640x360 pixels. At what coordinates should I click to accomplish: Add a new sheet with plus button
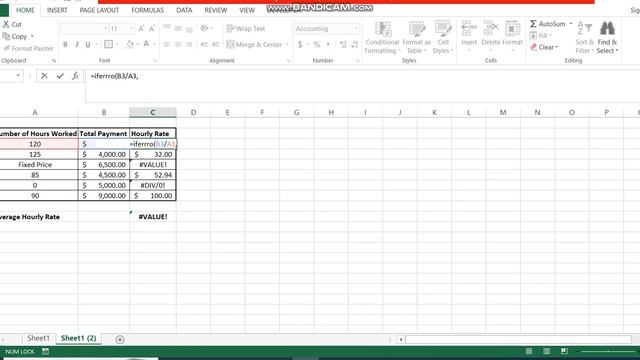tap(120, 339)
